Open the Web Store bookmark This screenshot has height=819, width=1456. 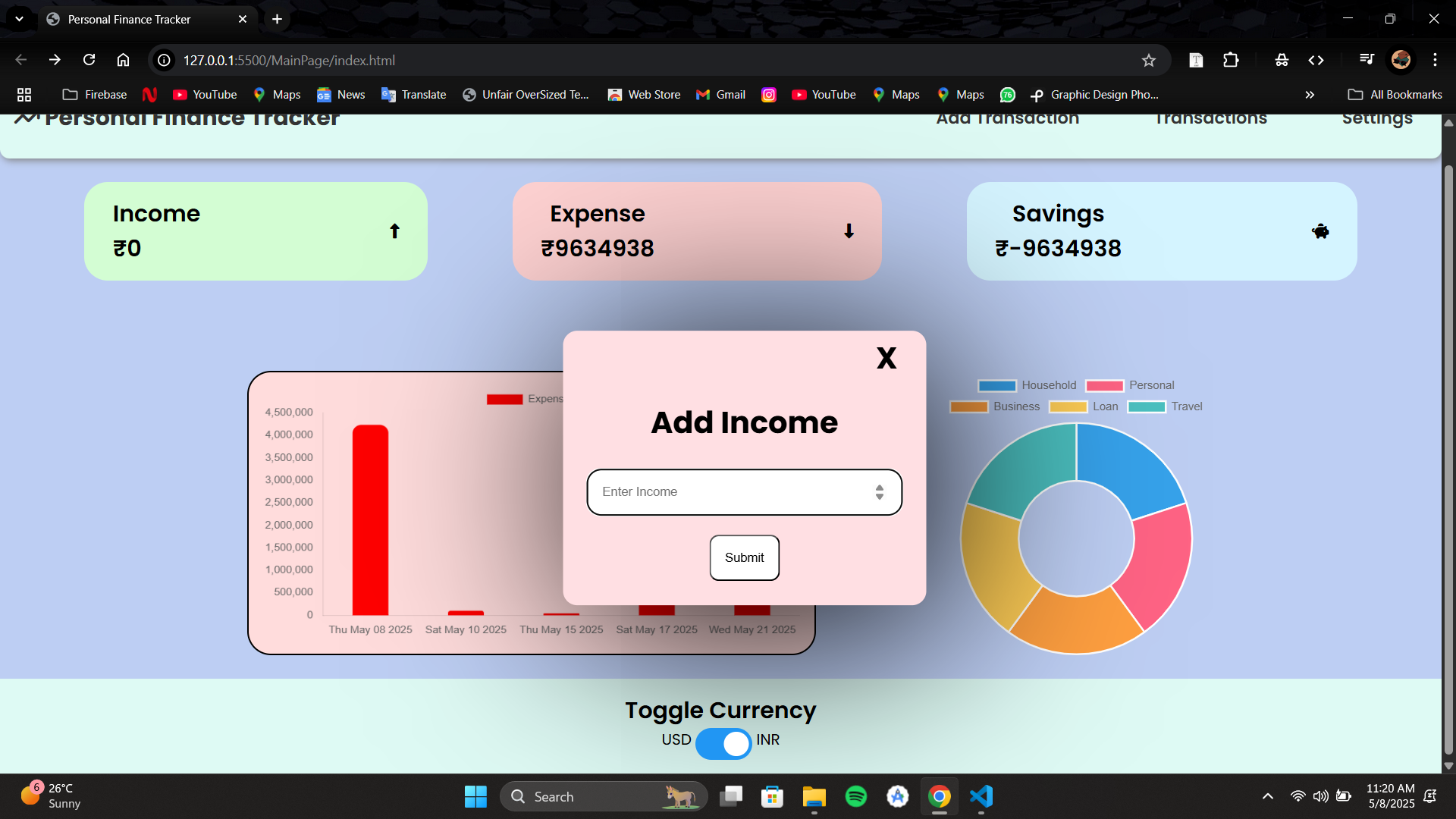click(644, 95)
